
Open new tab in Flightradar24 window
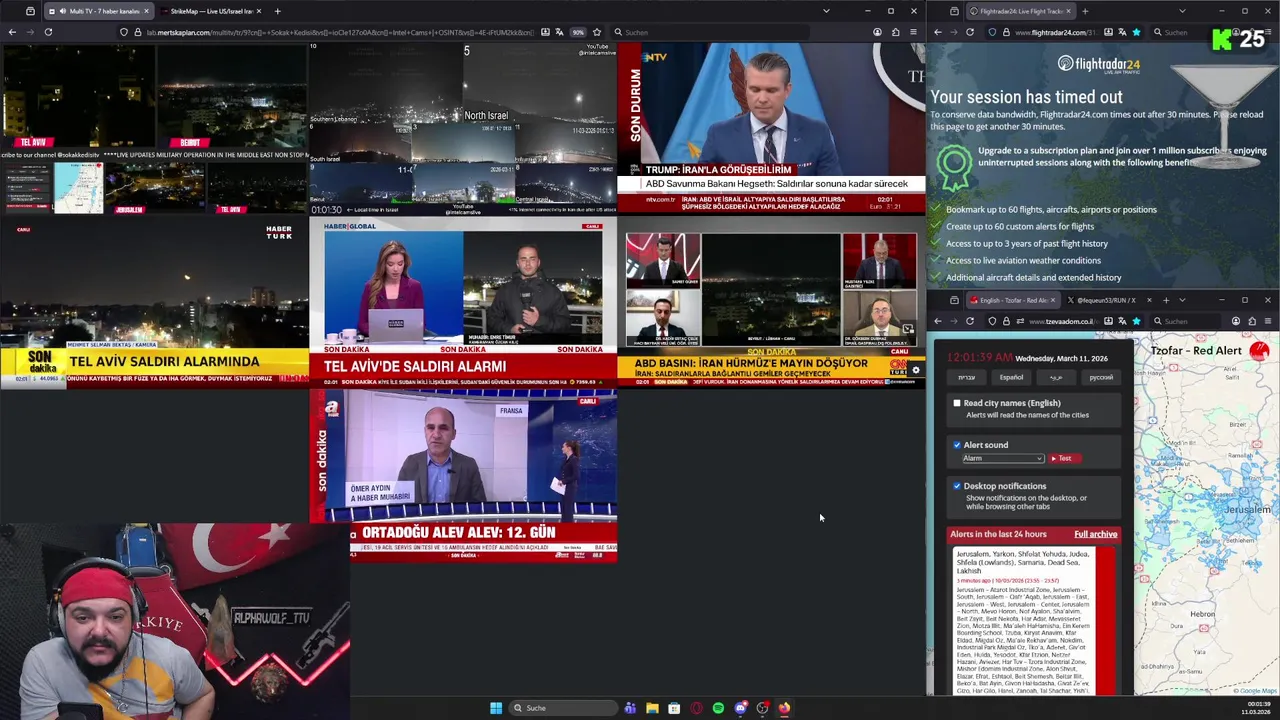[x=1085, y=11]
